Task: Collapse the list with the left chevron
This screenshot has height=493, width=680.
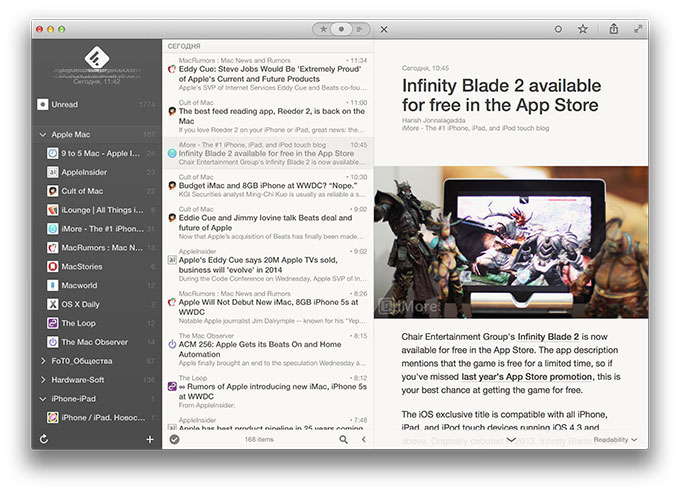Action: (363, 439)
